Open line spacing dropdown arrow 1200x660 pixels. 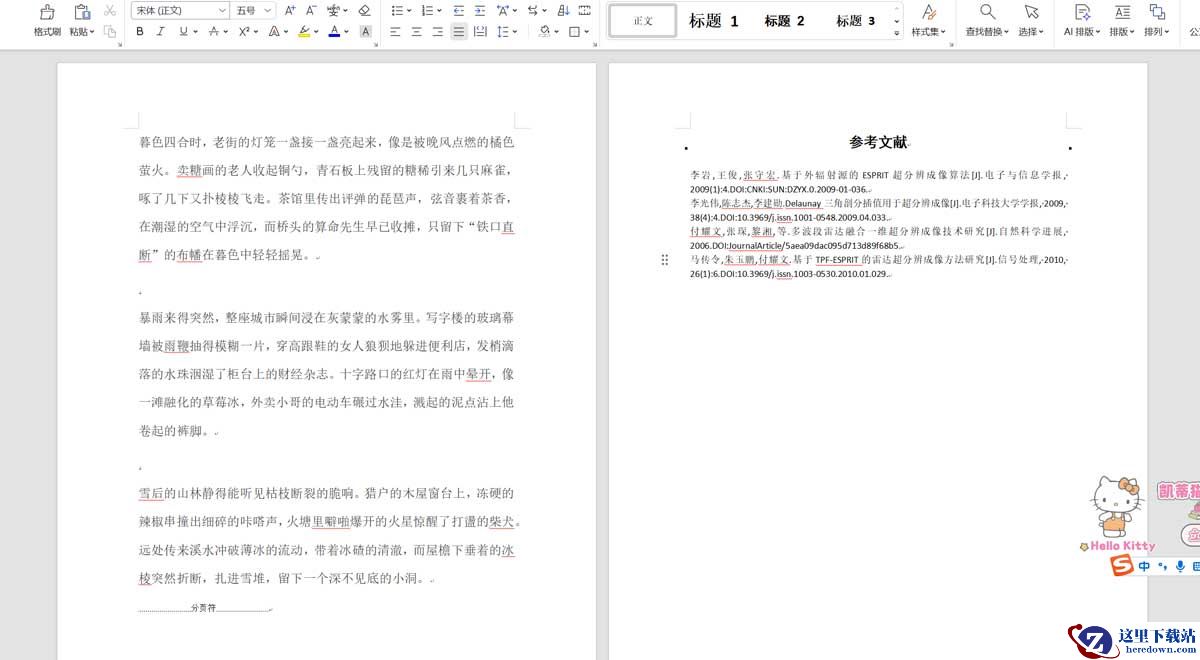[515, 31]
